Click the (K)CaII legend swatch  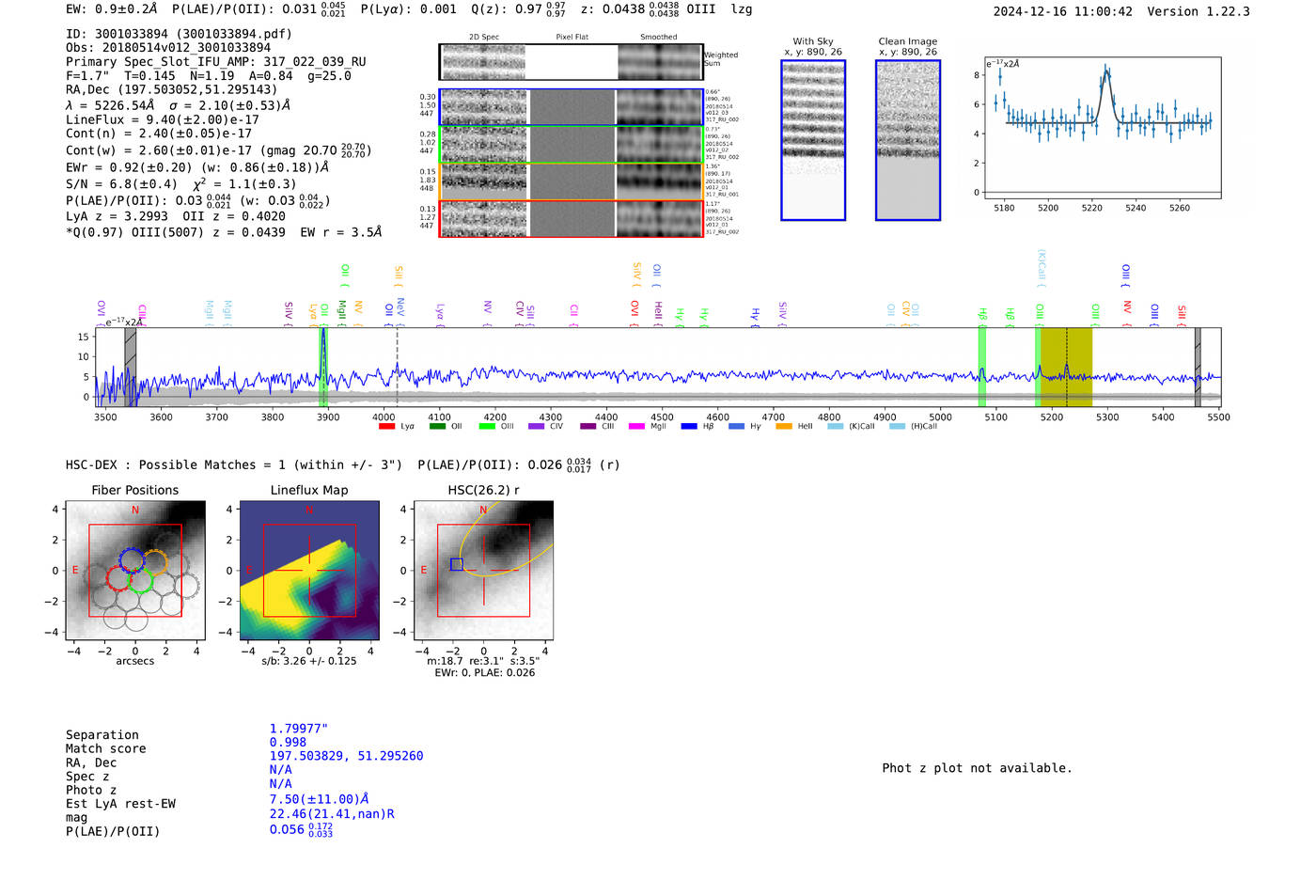[836, 426]
